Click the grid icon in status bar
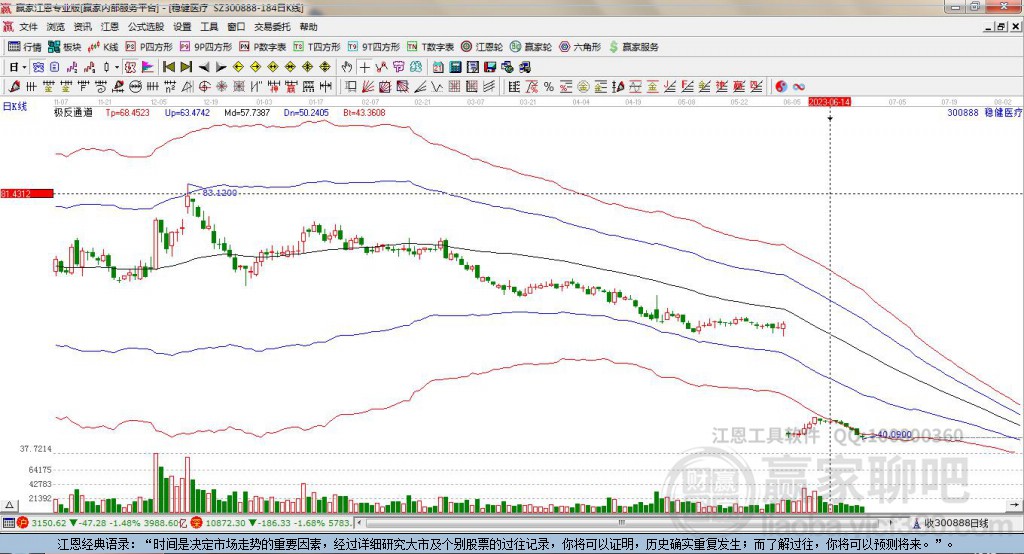 click(8, 523)
